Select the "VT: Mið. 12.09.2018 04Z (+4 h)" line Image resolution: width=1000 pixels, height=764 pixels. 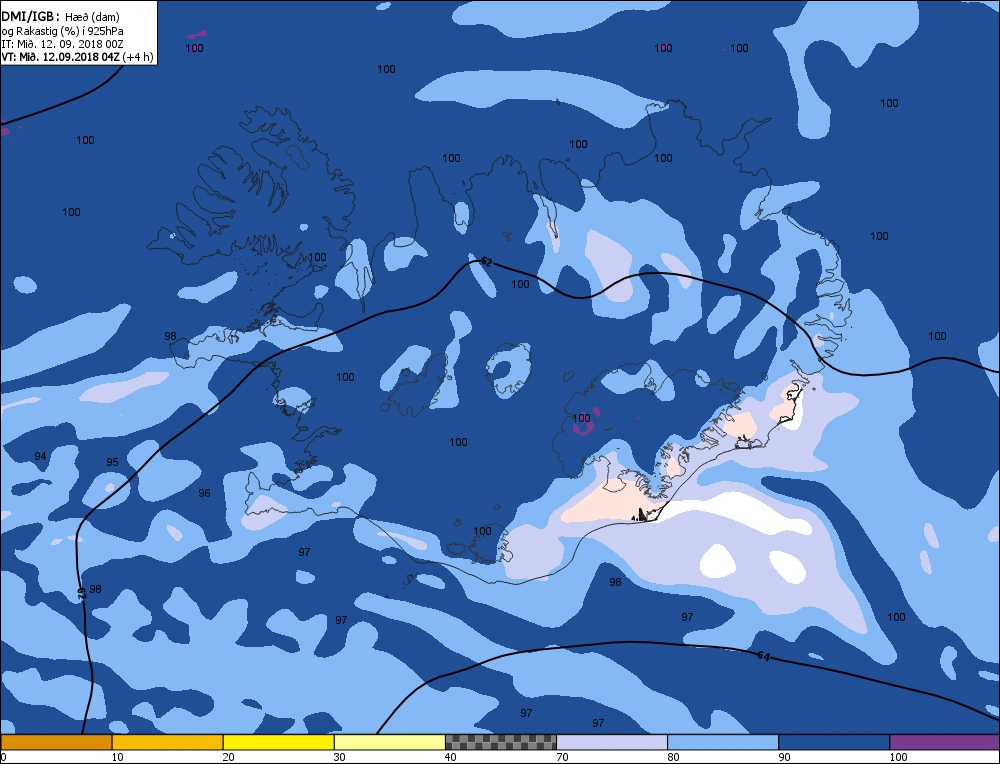(77, 57)
